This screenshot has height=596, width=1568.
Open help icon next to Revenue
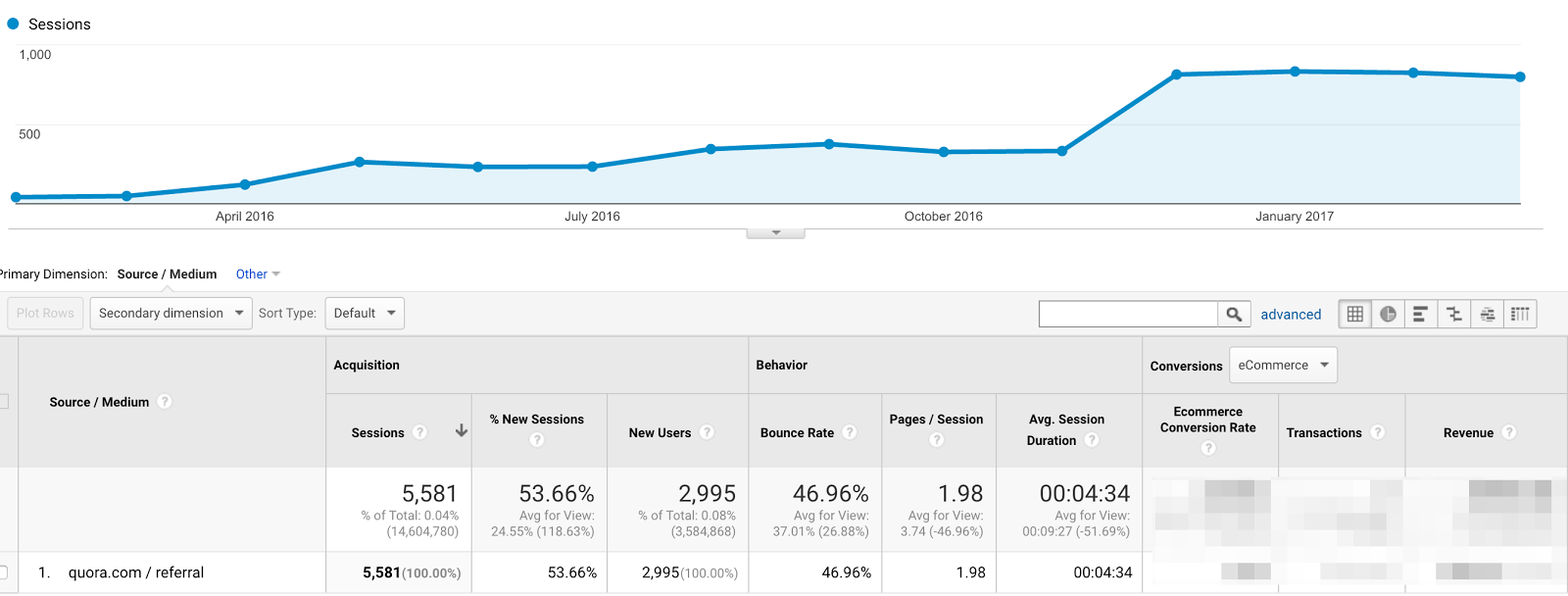click(x=1509, y=432)
